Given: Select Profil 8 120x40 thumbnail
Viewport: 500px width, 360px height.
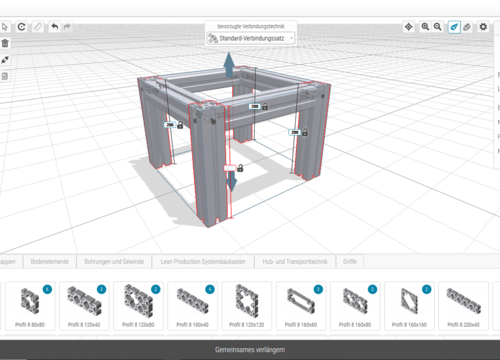Looking at the screenshot, I should click(84, 306).
